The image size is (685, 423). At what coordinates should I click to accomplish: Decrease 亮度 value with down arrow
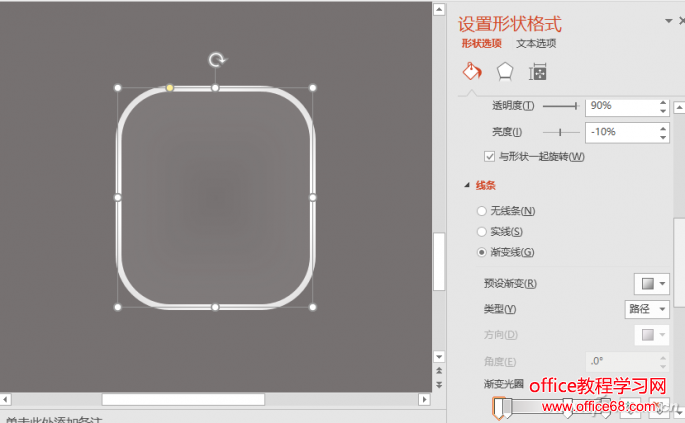point(663,137)
